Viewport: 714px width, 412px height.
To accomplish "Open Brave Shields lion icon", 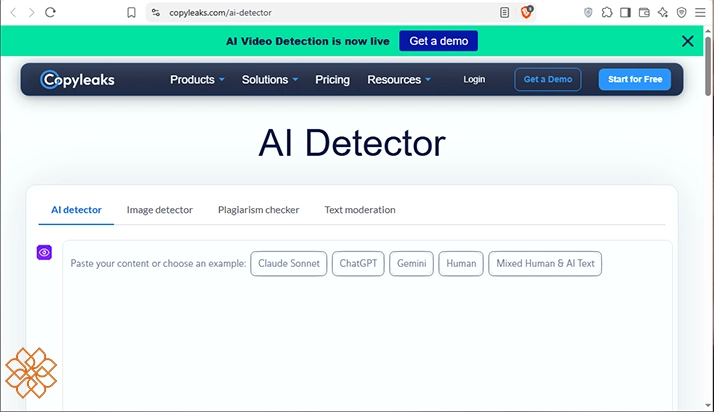I will [526, 12].
